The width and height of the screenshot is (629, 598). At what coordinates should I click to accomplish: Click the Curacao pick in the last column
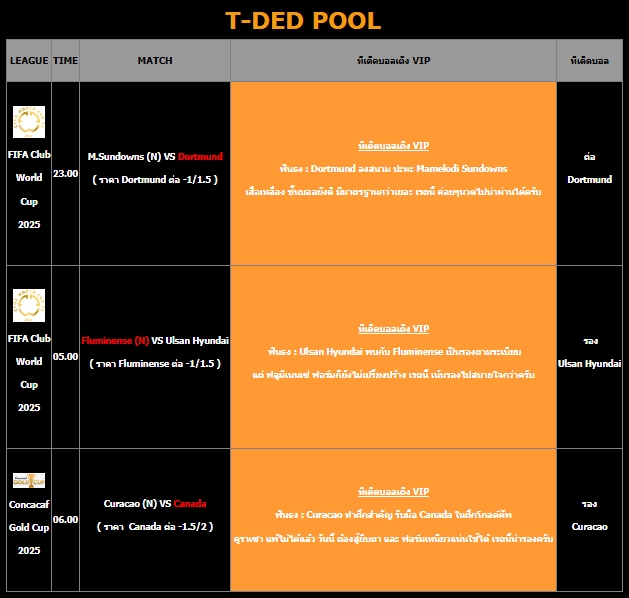[589, 515]
